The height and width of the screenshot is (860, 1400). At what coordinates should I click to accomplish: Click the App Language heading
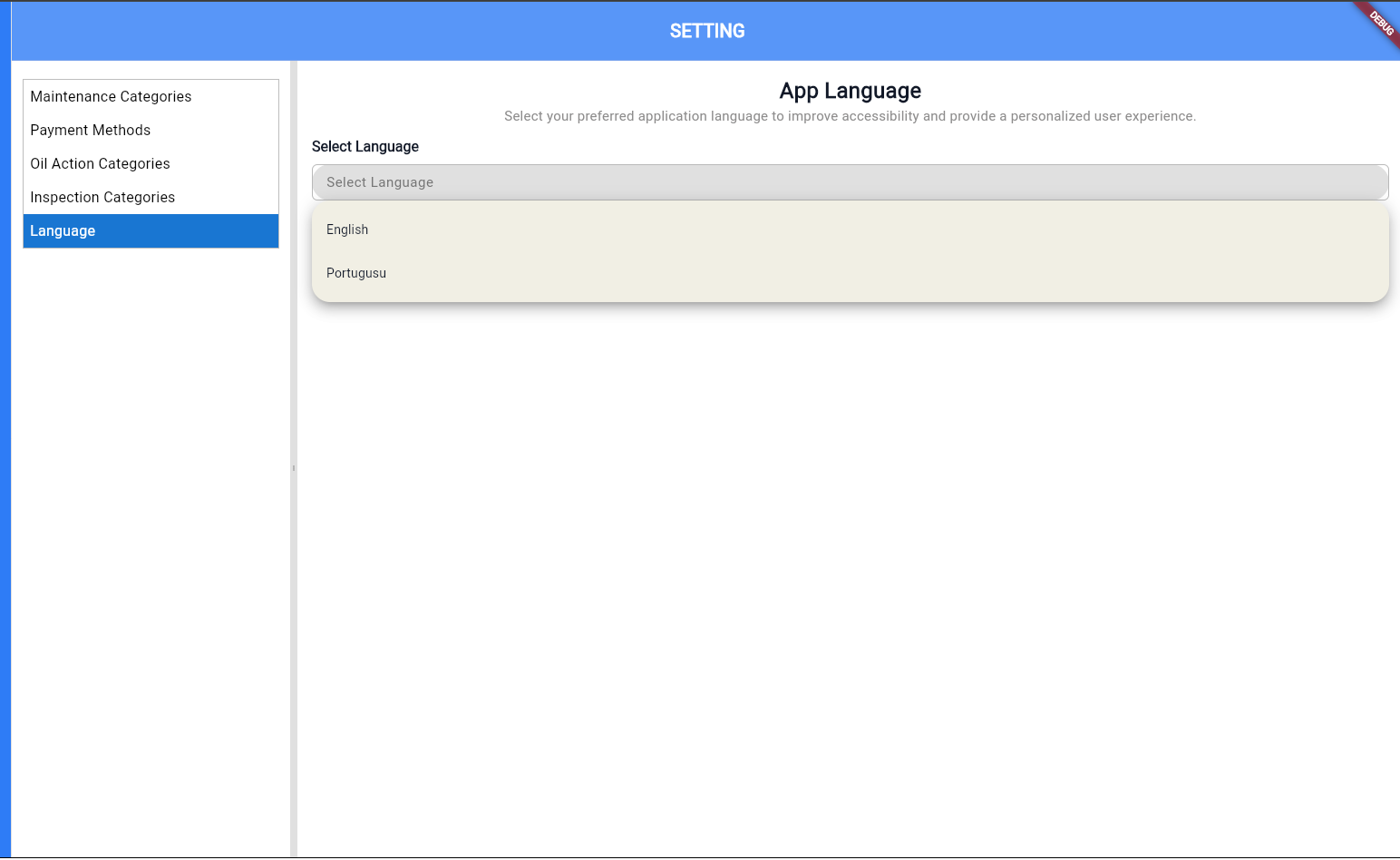[850, 91]
